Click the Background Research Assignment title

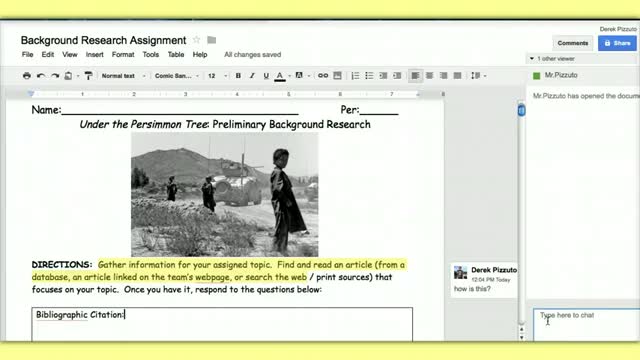103,40
